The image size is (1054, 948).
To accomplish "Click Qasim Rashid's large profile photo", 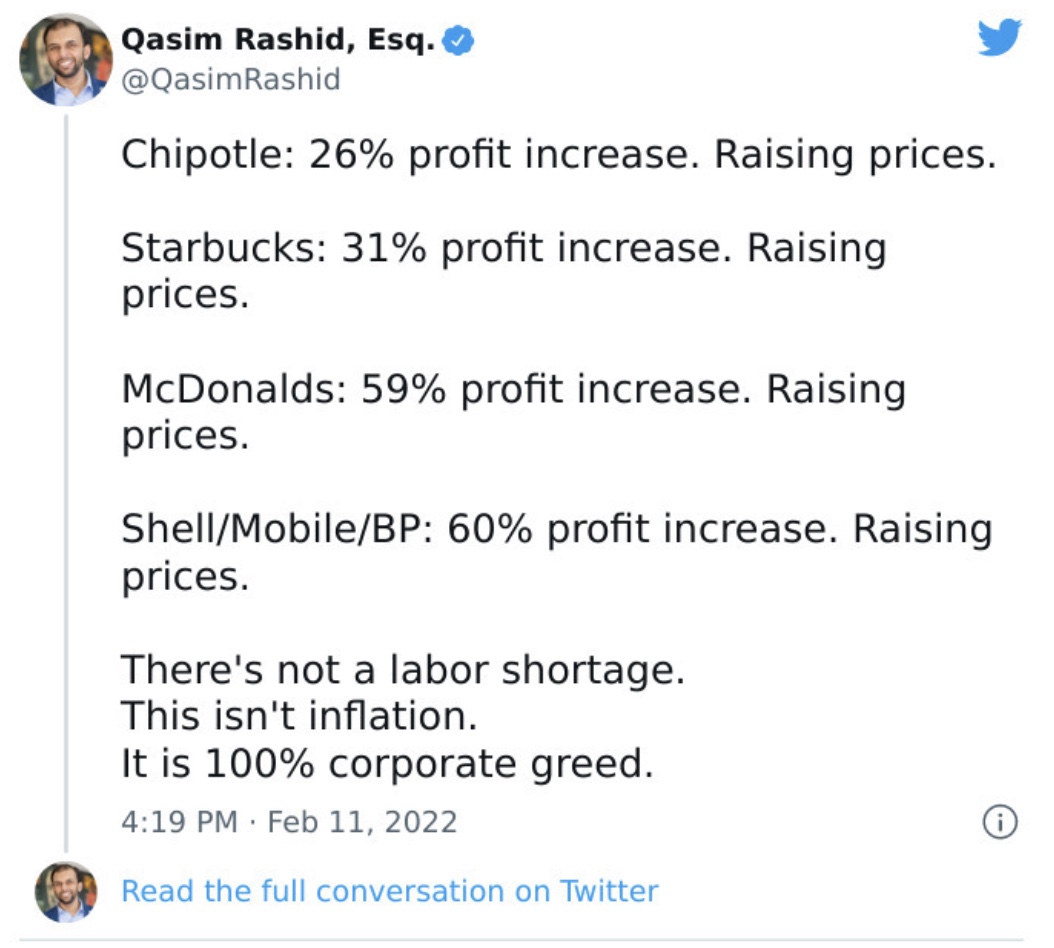I will tap(66, 60).
